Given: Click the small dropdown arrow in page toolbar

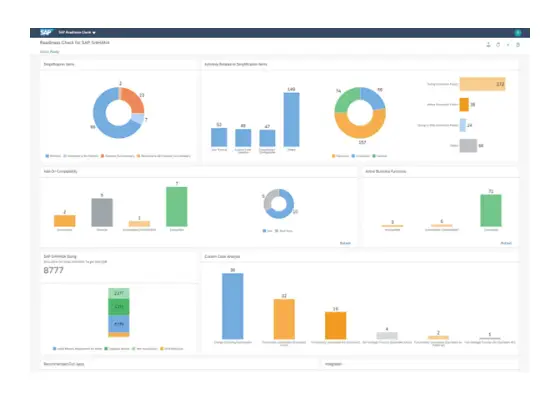Looking at the screenshot, I should 508,45.
